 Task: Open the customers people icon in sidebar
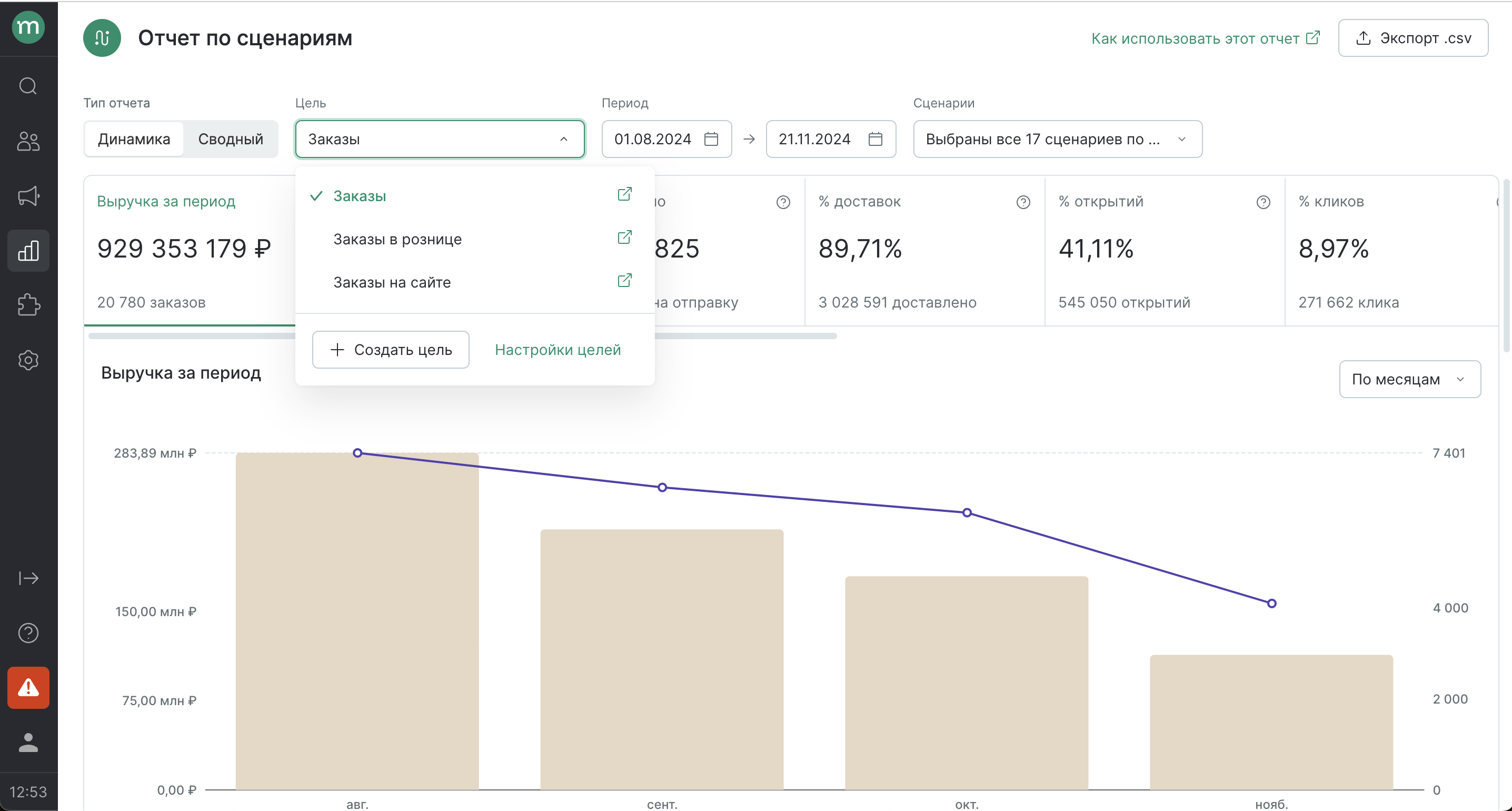pyautogui.click(x=28, y=141)
